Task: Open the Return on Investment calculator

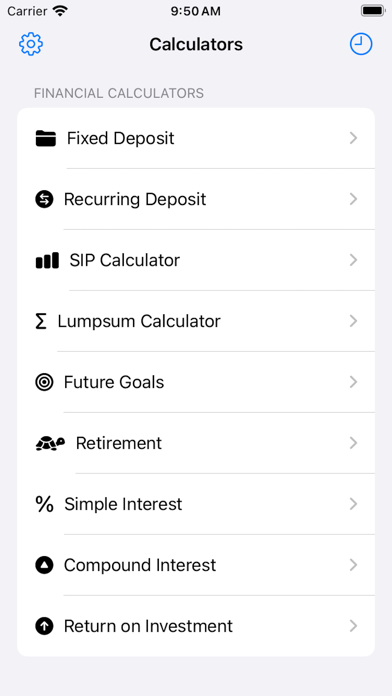Action: [x=196, y=626]
